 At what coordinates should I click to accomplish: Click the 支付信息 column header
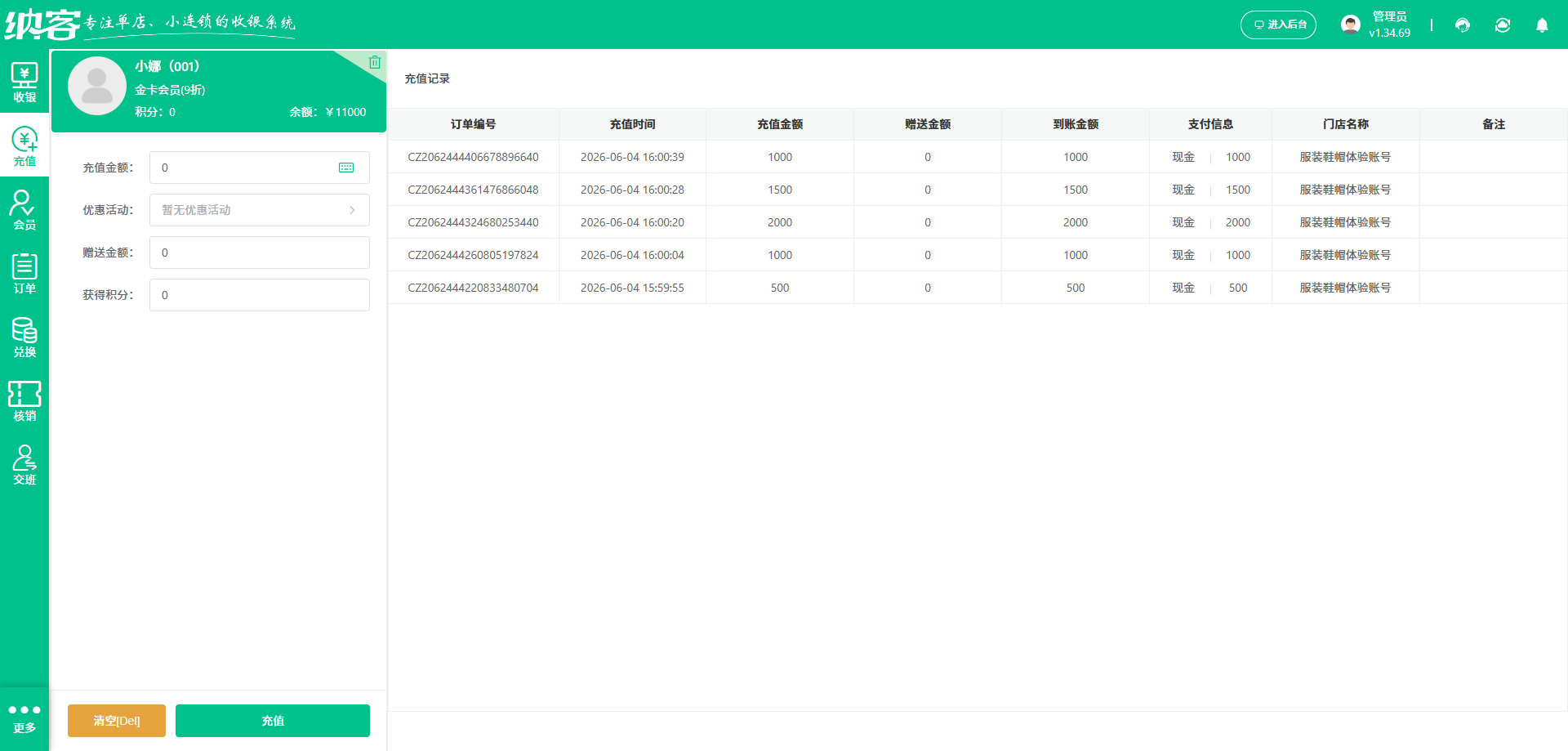pos(1211,124)
